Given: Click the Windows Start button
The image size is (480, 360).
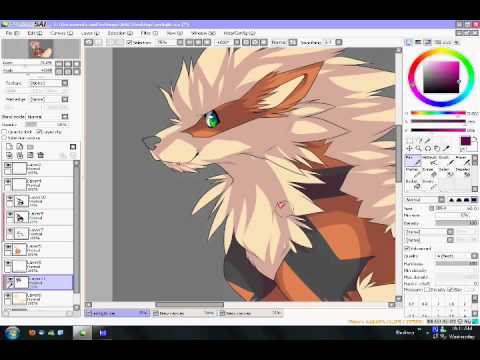Looking at the screenshot, I should (12, 333).
